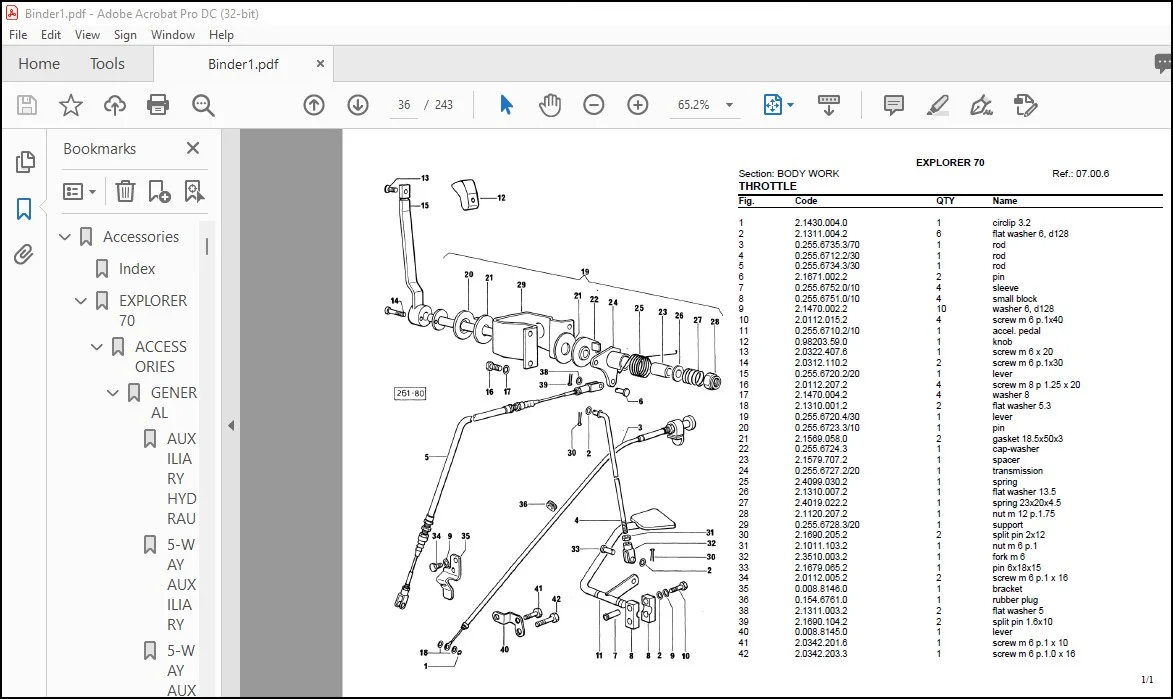
Task: Click the Fit page view icon
Action: (772, 105)
